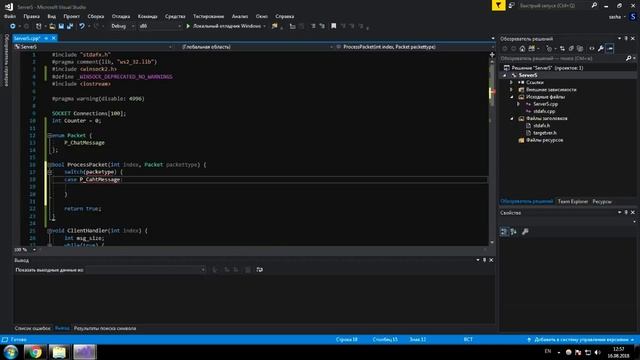Open the Глобальная область scope dropdown

point(257,47)
